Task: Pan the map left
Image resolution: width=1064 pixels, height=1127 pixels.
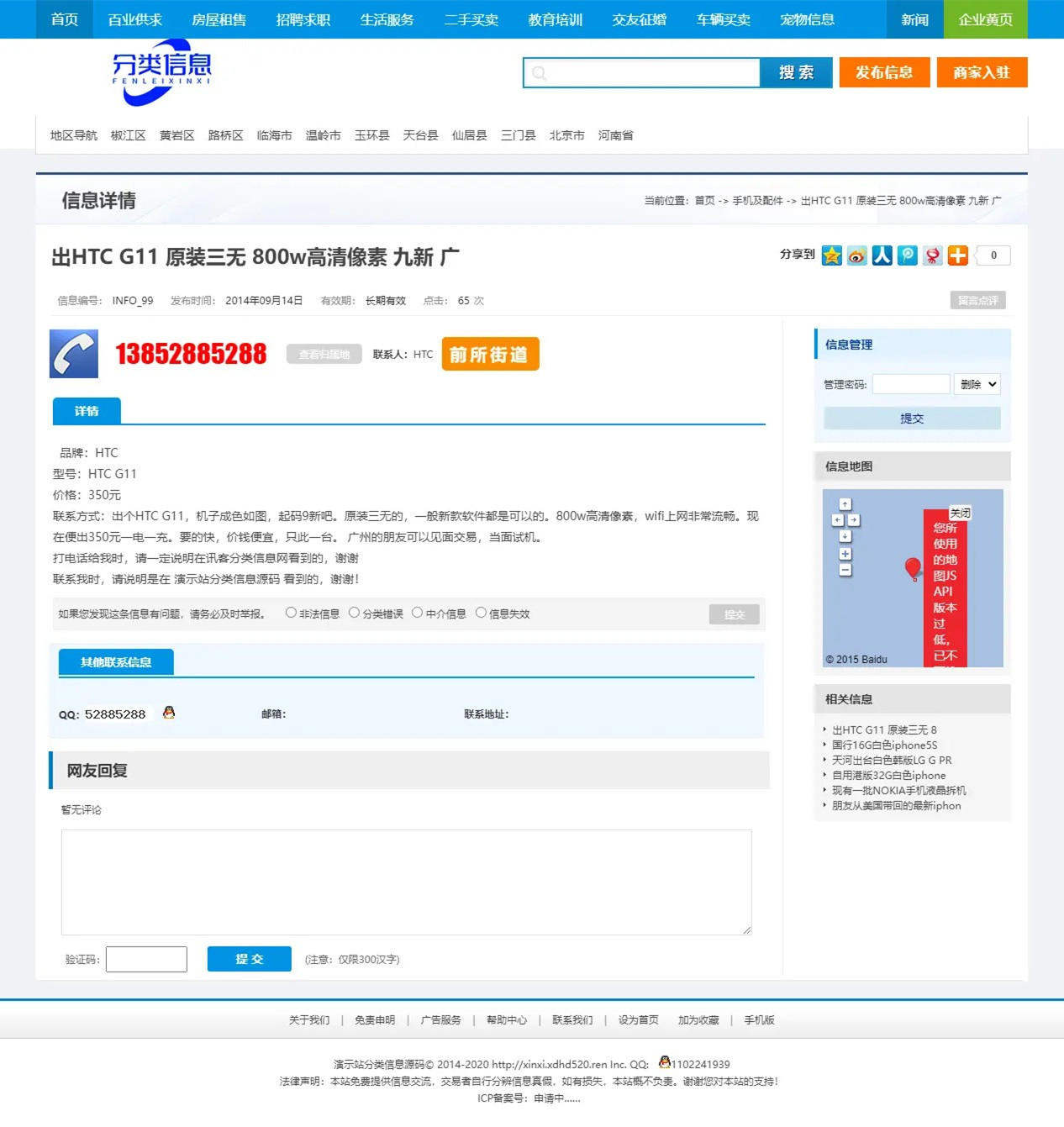Action: coord(837,520)
